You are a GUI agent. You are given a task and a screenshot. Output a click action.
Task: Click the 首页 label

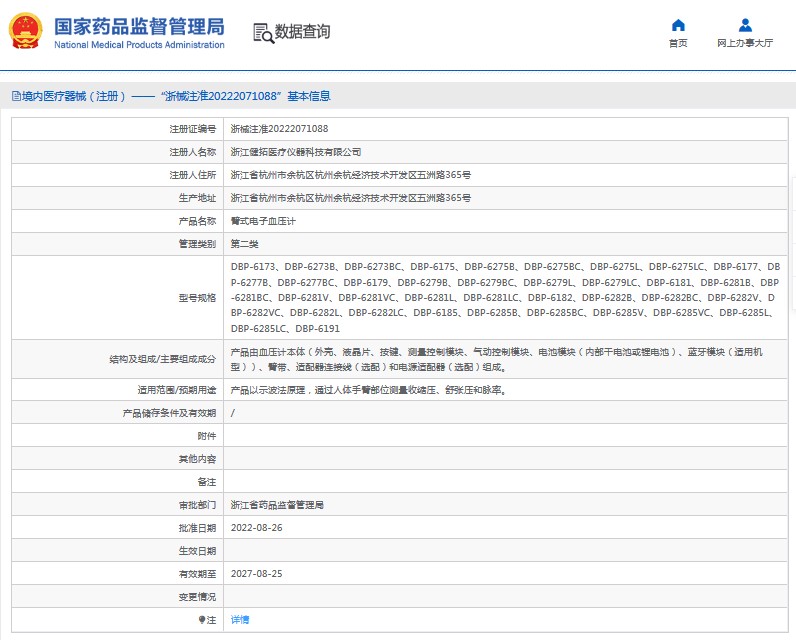coord(678,43)
